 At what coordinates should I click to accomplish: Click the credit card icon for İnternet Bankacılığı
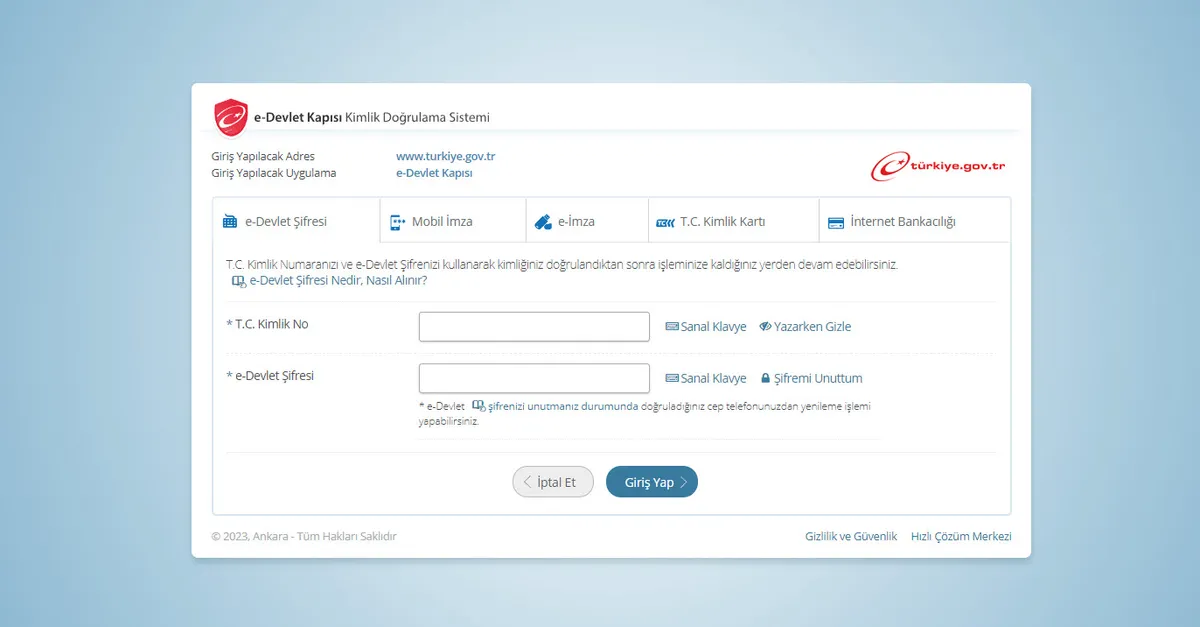pyautogui.click(x=835, y=222)
